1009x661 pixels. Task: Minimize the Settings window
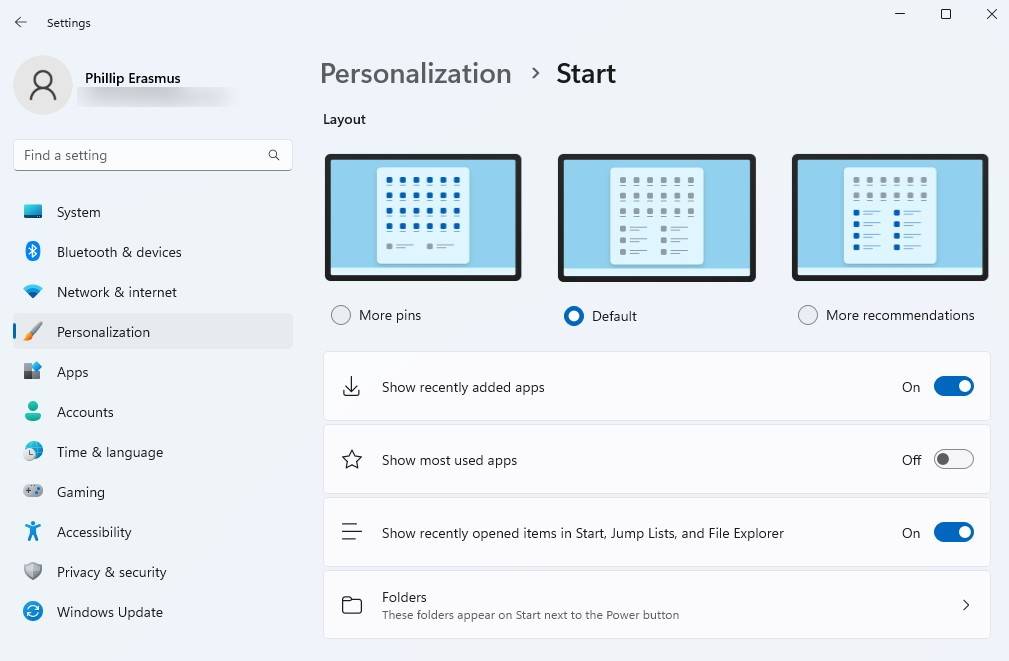pyautogui.click(x=900, y=14)
